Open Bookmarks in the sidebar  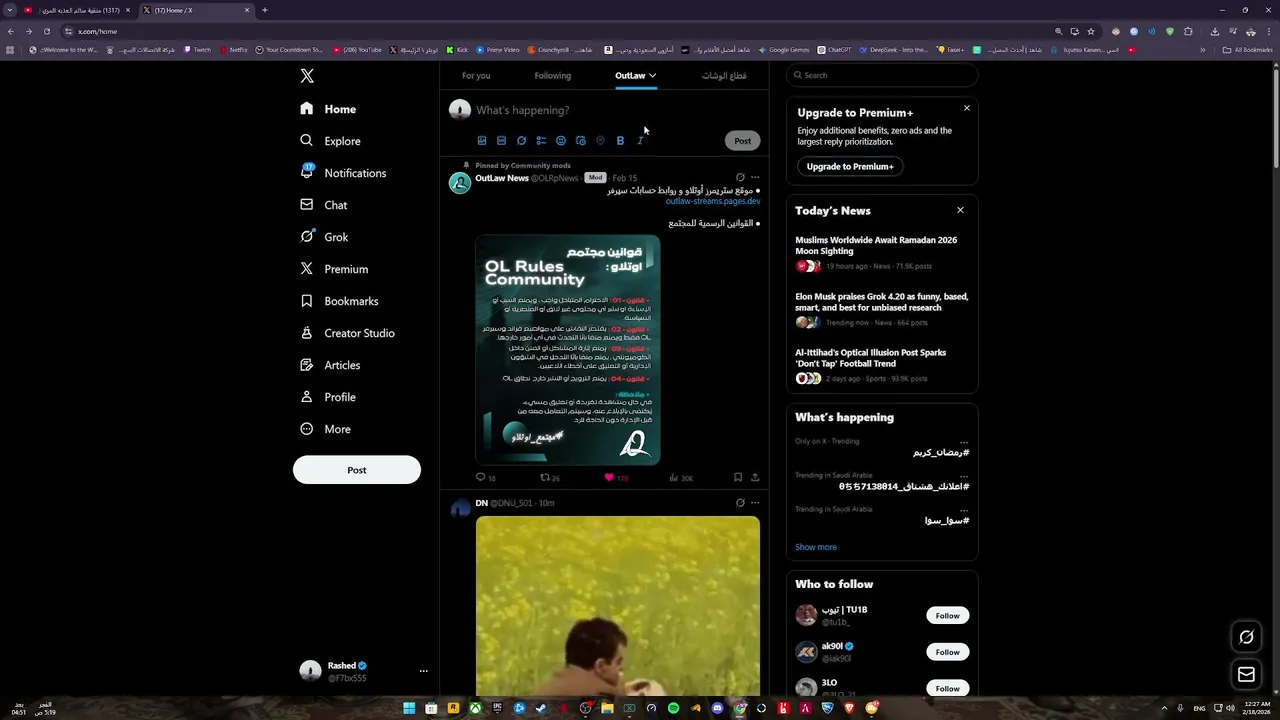pos(338,301)
